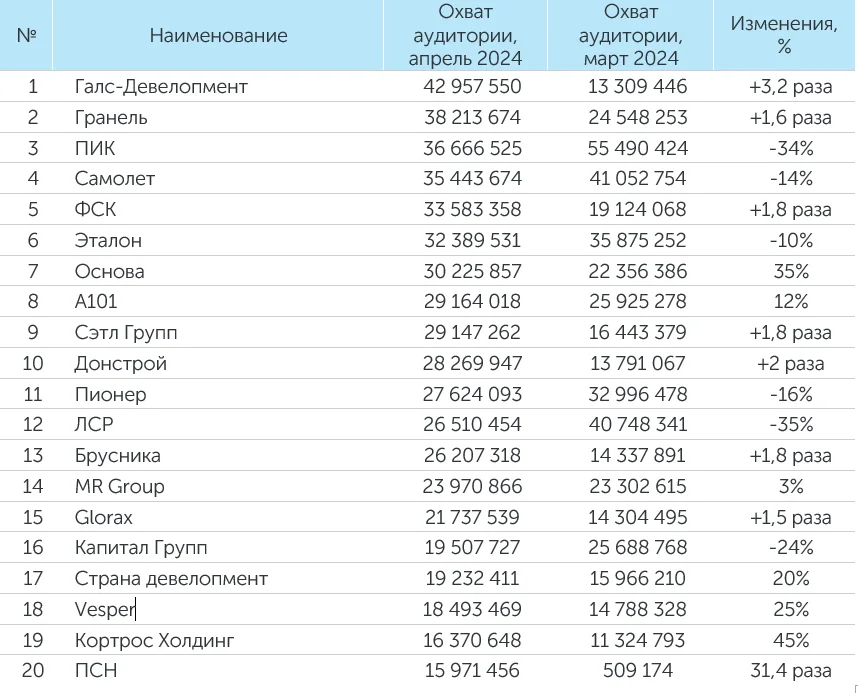Select the "Охват аудитории, апрель 2024" header
This screenshot has width=858, height=693.
[465, 36]
